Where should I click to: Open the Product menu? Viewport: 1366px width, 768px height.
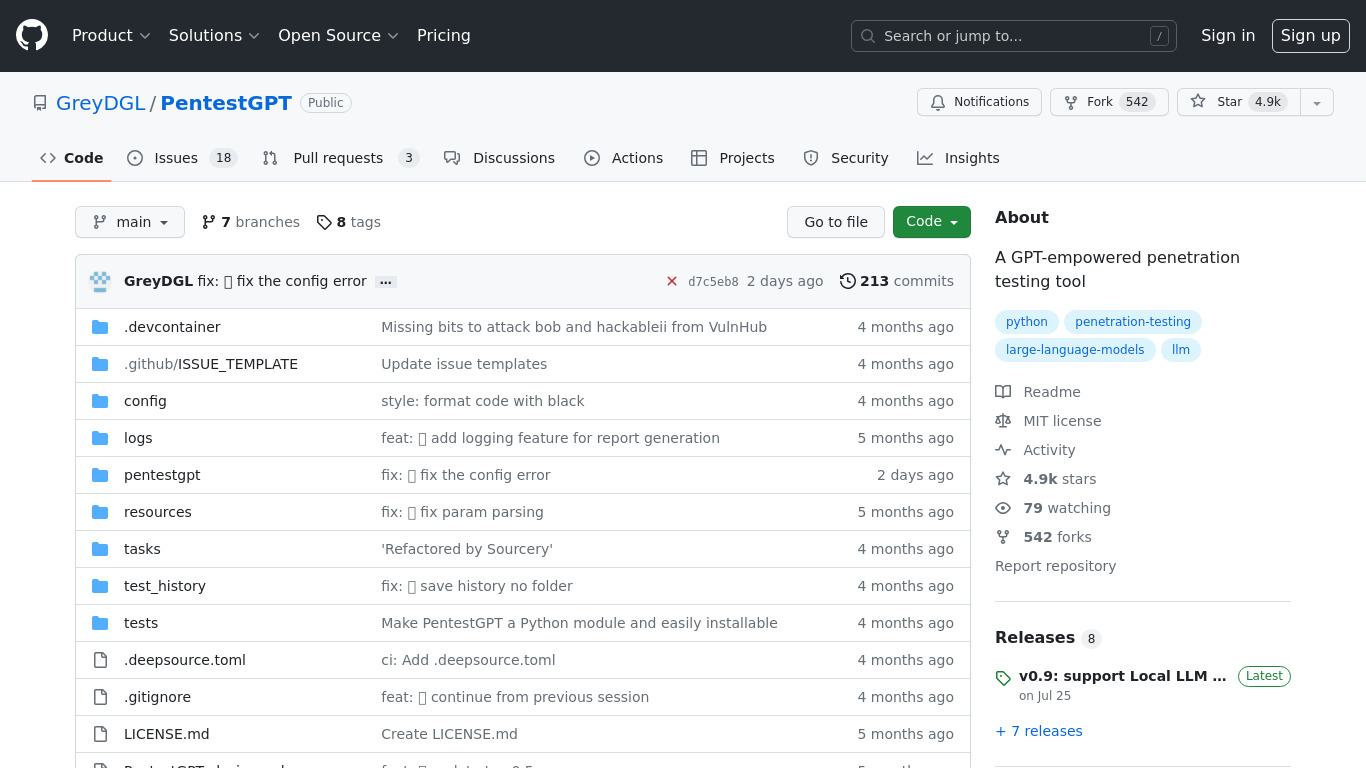pos(111,35)
